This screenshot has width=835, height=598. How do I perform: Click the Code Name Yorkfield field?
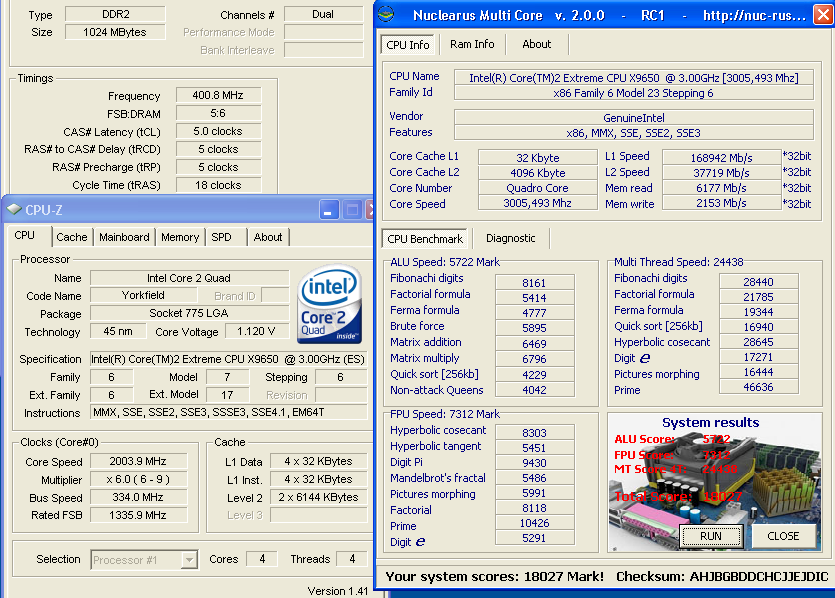[143, 295]
